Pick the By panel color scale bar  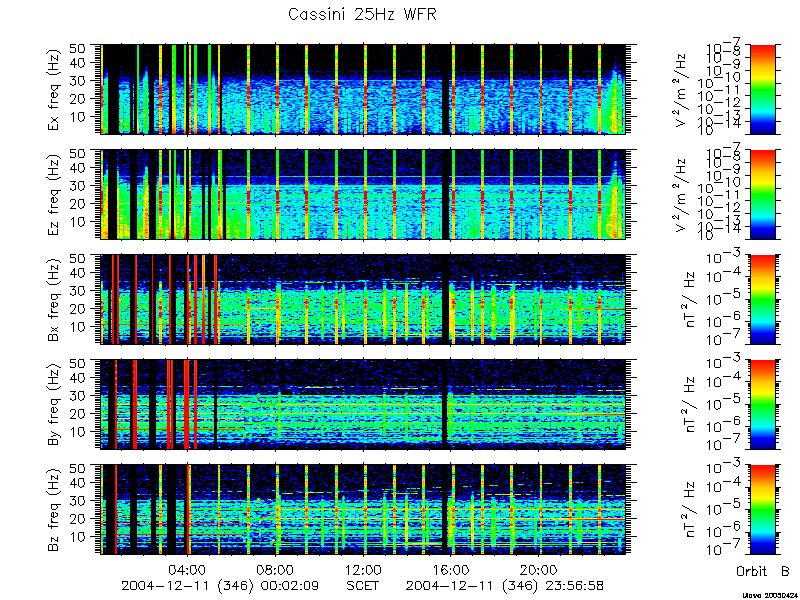(762, 405)
